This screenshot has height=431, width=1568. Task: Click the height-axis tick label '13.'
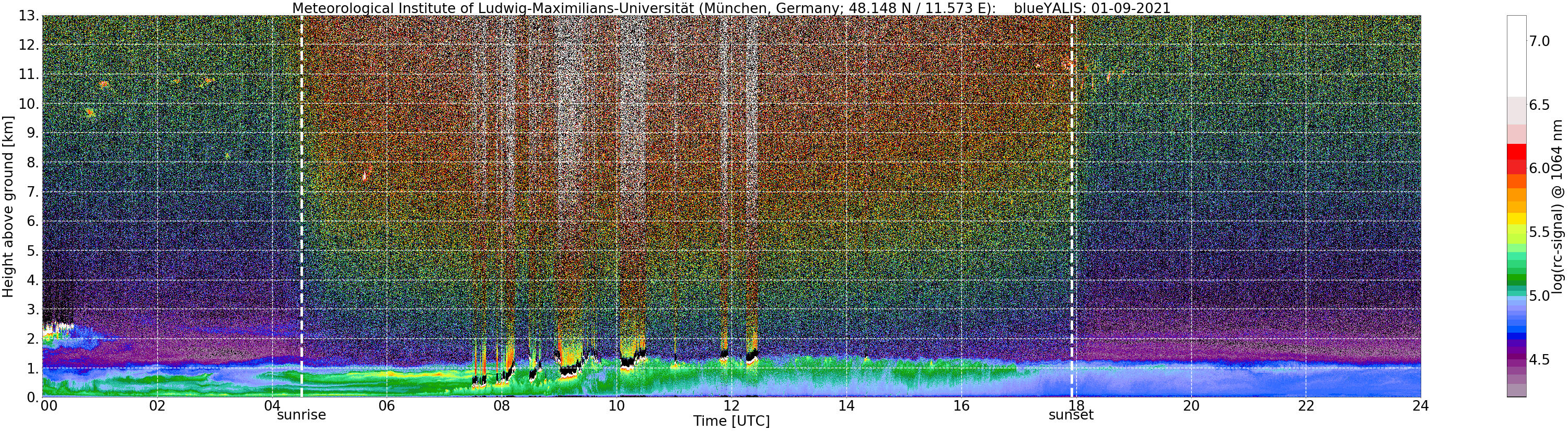click(x=28, y=16)
